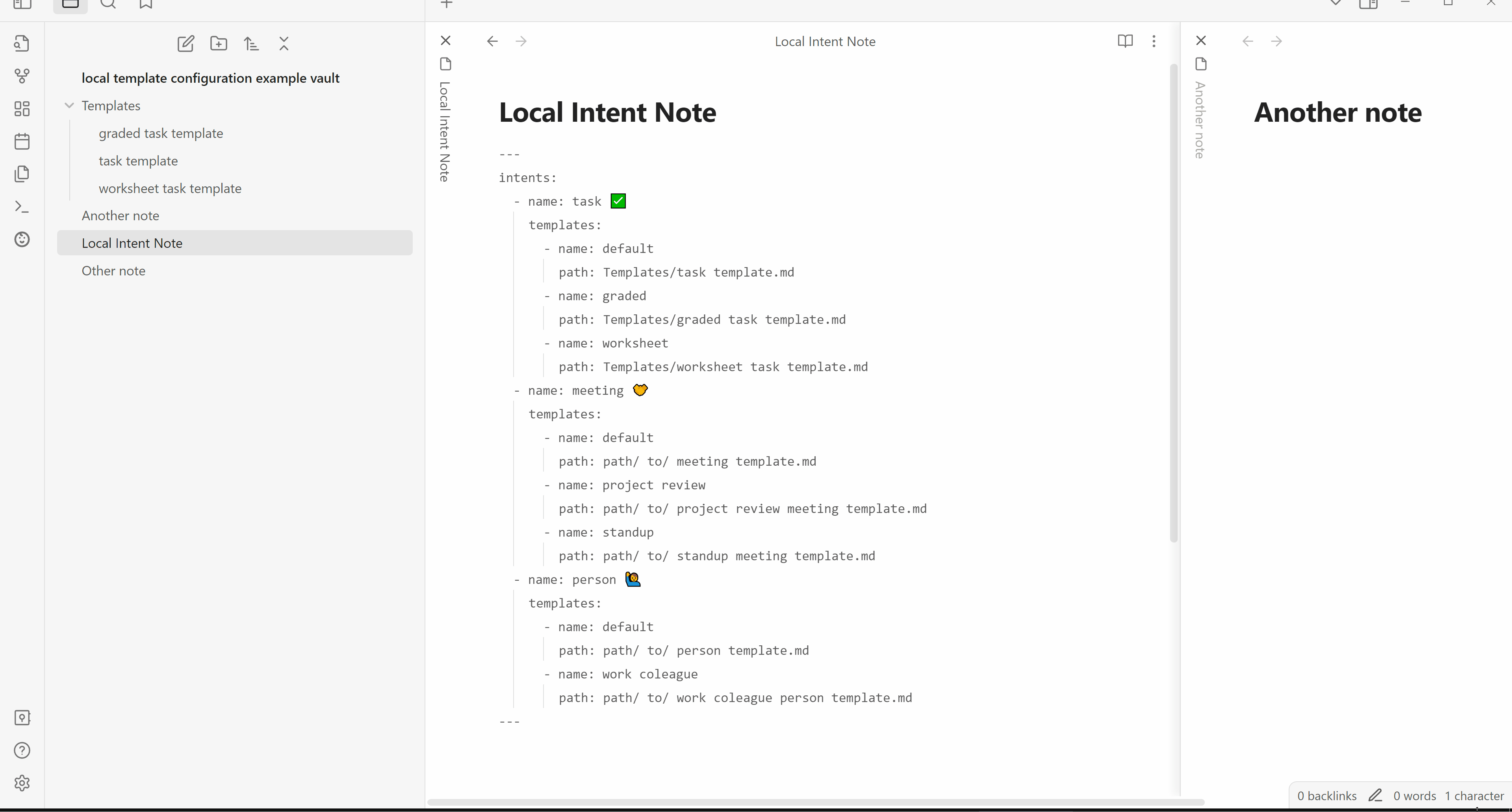
Task: Open tab list dropdown arrow
Action: pos(1335,4)
